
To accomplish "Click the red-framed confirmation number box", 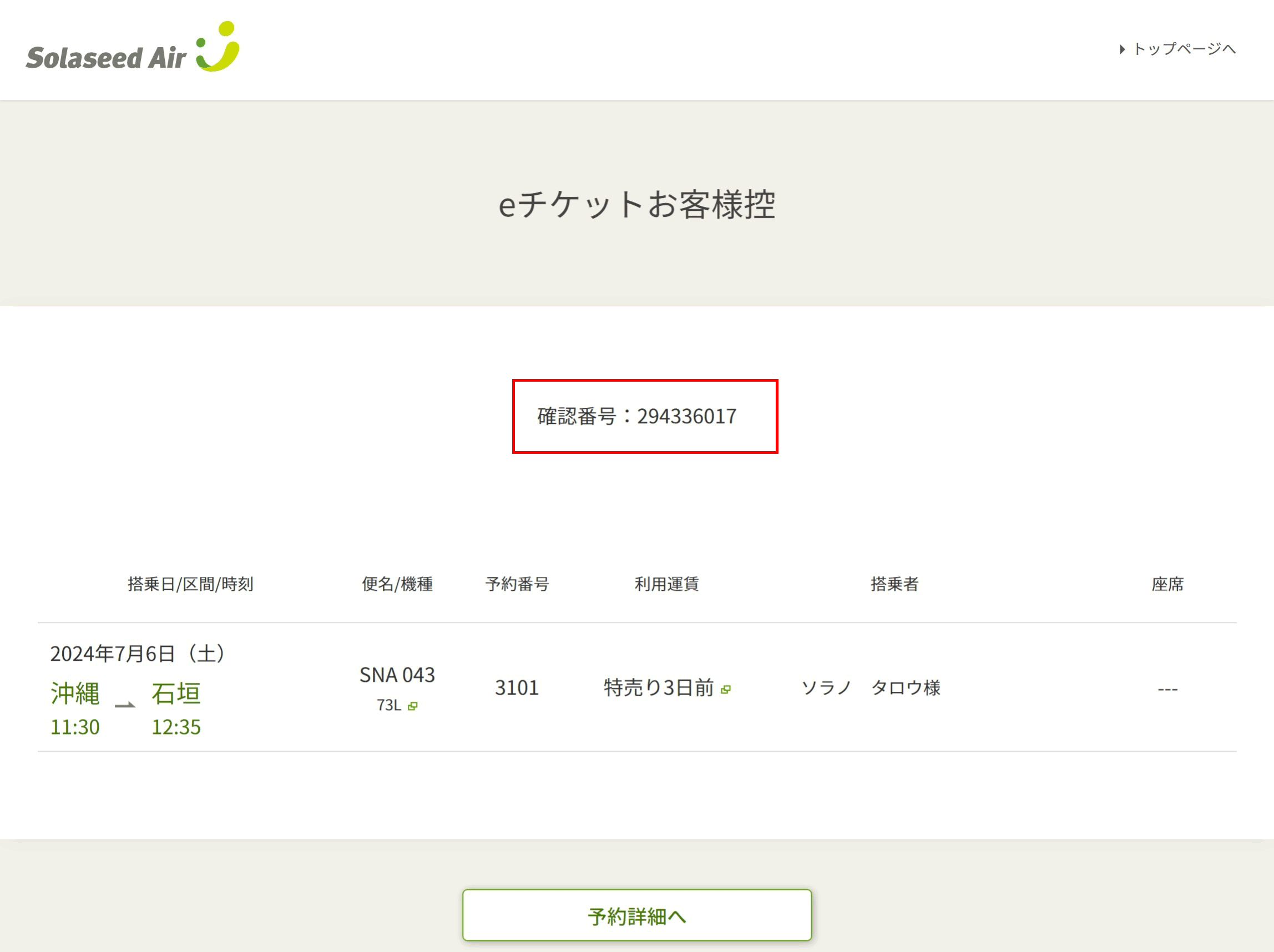I will coord(644,417).
